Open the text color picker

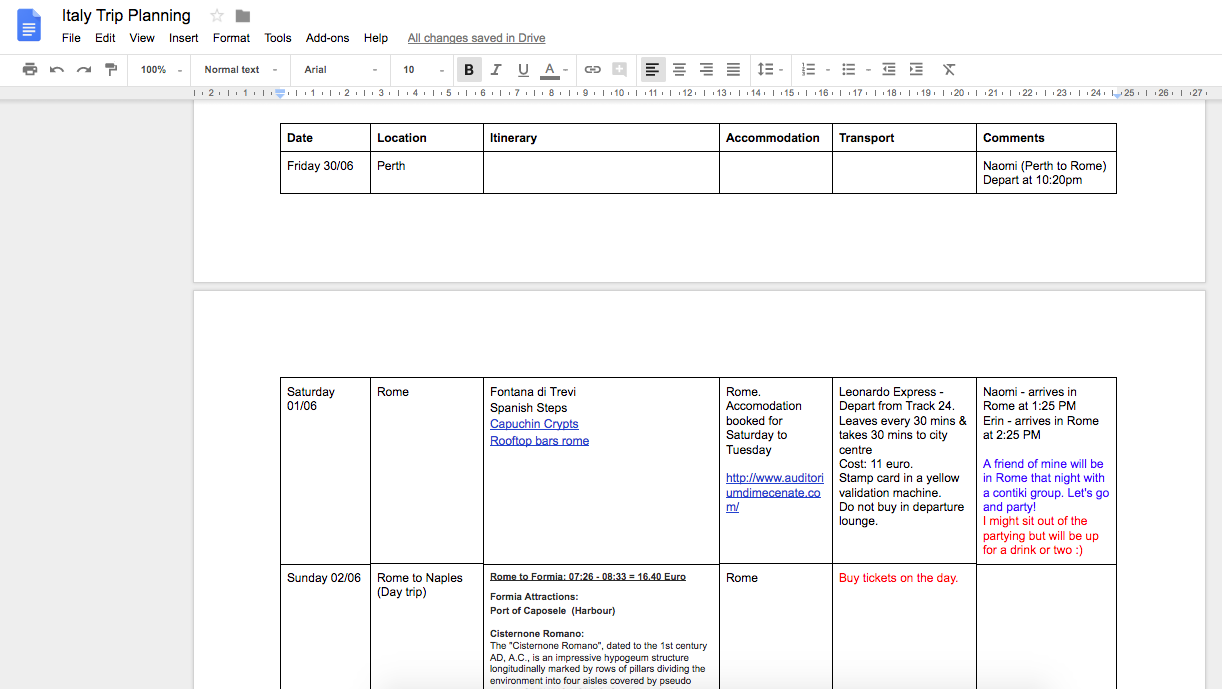pos(554,70)
